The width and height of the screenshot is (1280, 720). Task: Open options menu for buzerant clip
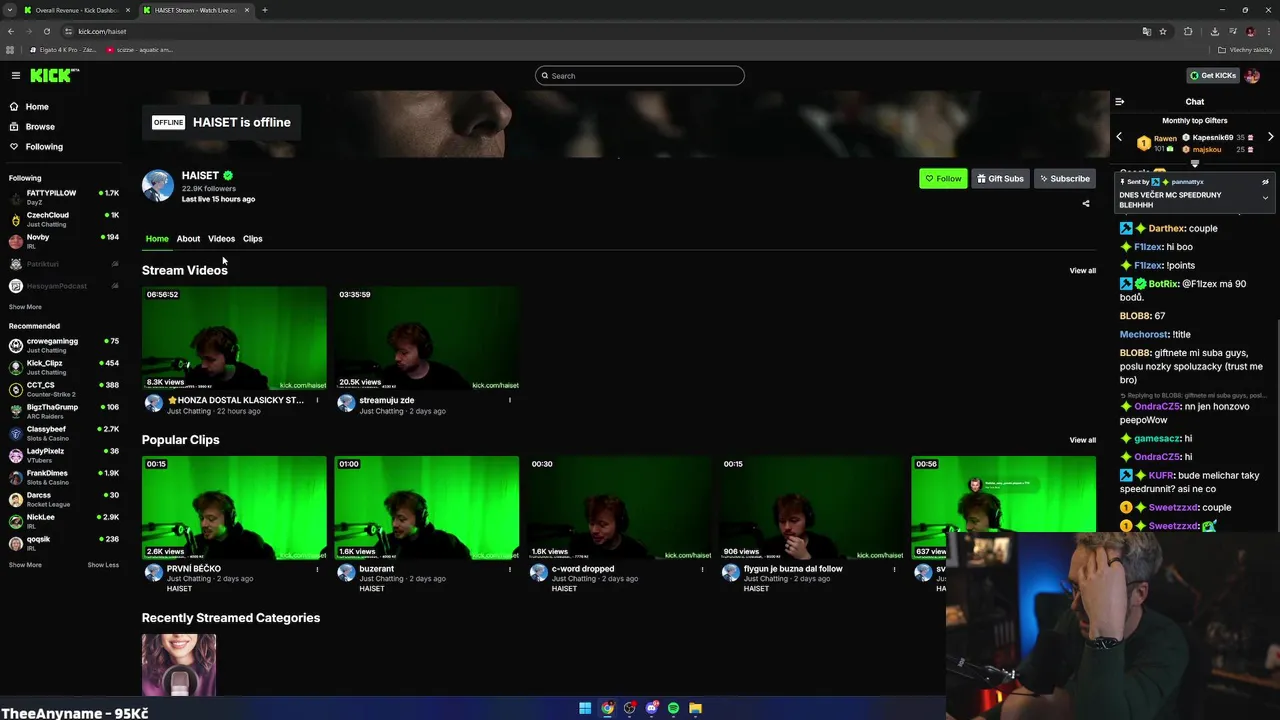coord(510,570)
